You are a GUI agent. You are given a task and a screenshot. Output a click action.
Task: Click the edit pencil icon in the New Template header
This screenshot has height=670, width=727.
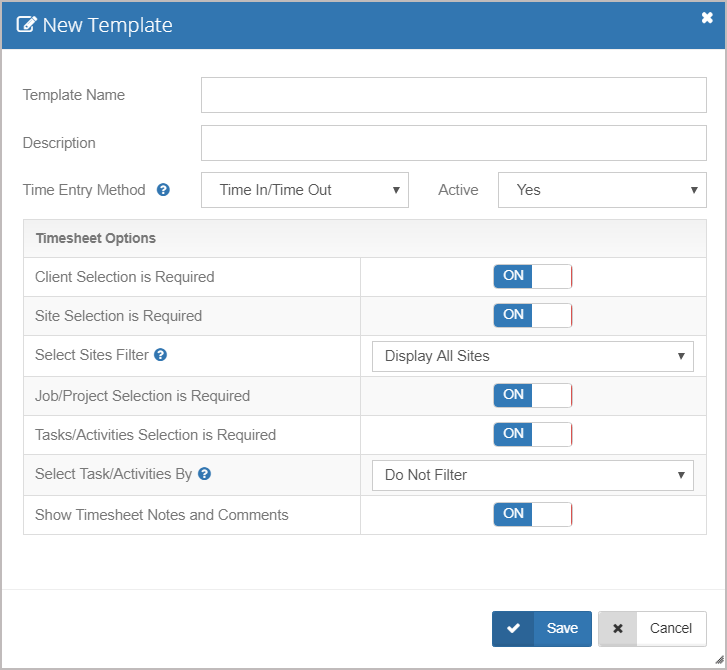28,25
